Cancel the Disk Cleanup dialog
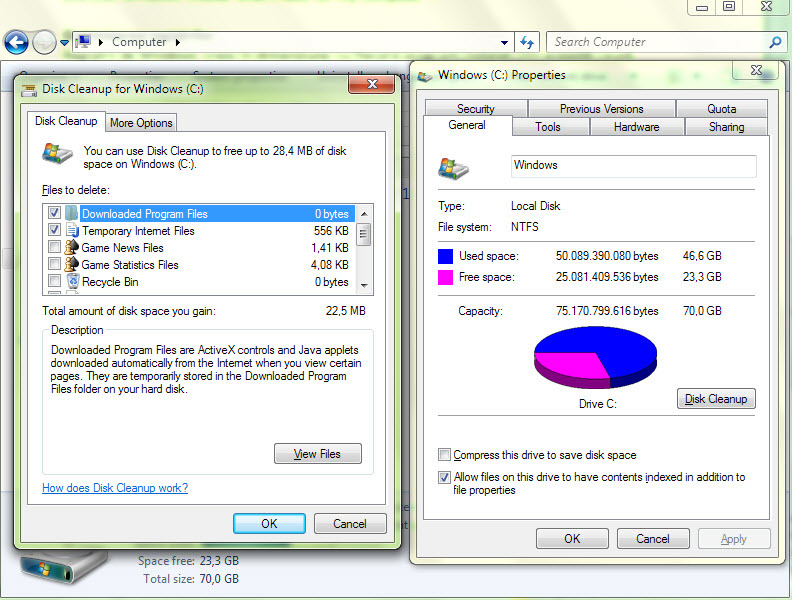Image resolution: width=792 pixels, height=600 pixels. point(350,524)
